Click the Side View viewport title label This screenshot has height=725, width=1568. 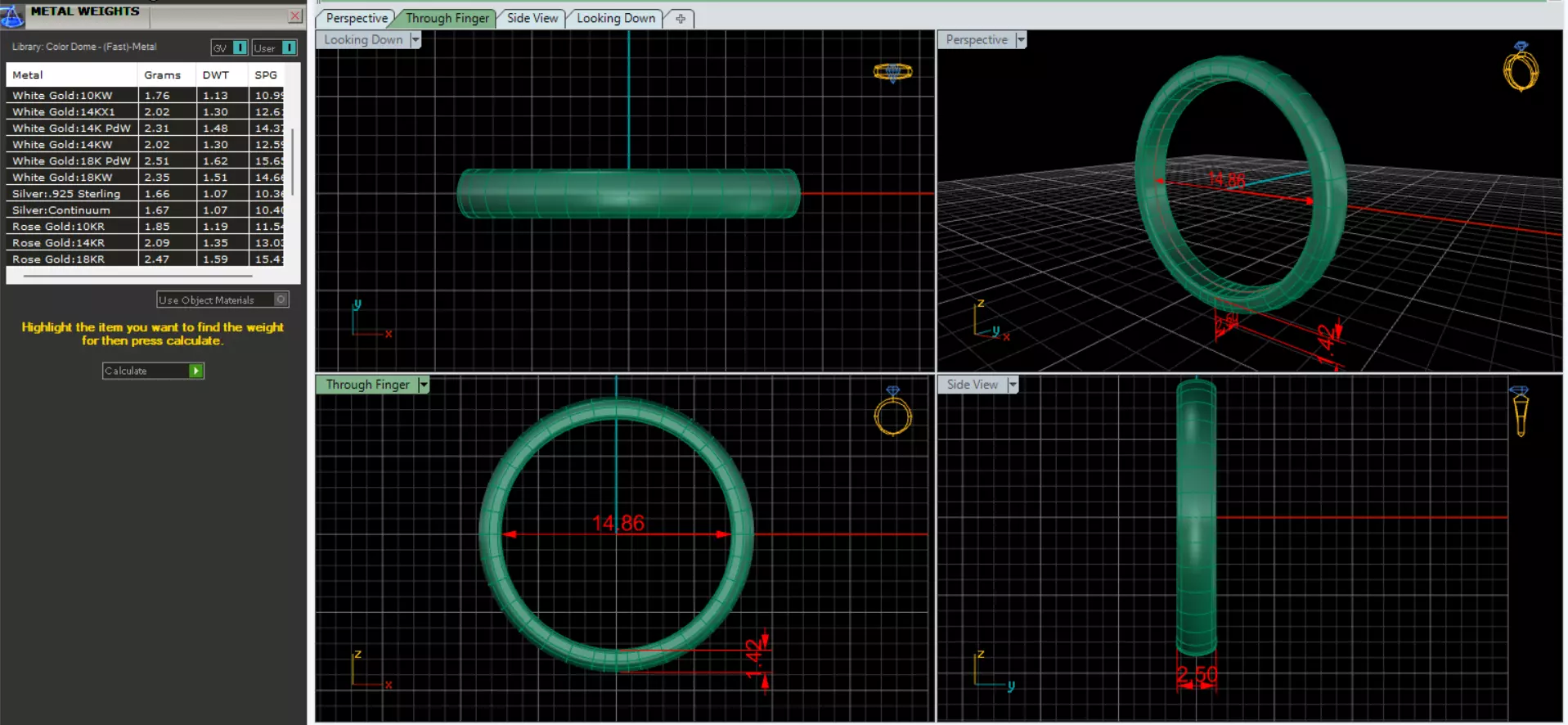(973, 385)
